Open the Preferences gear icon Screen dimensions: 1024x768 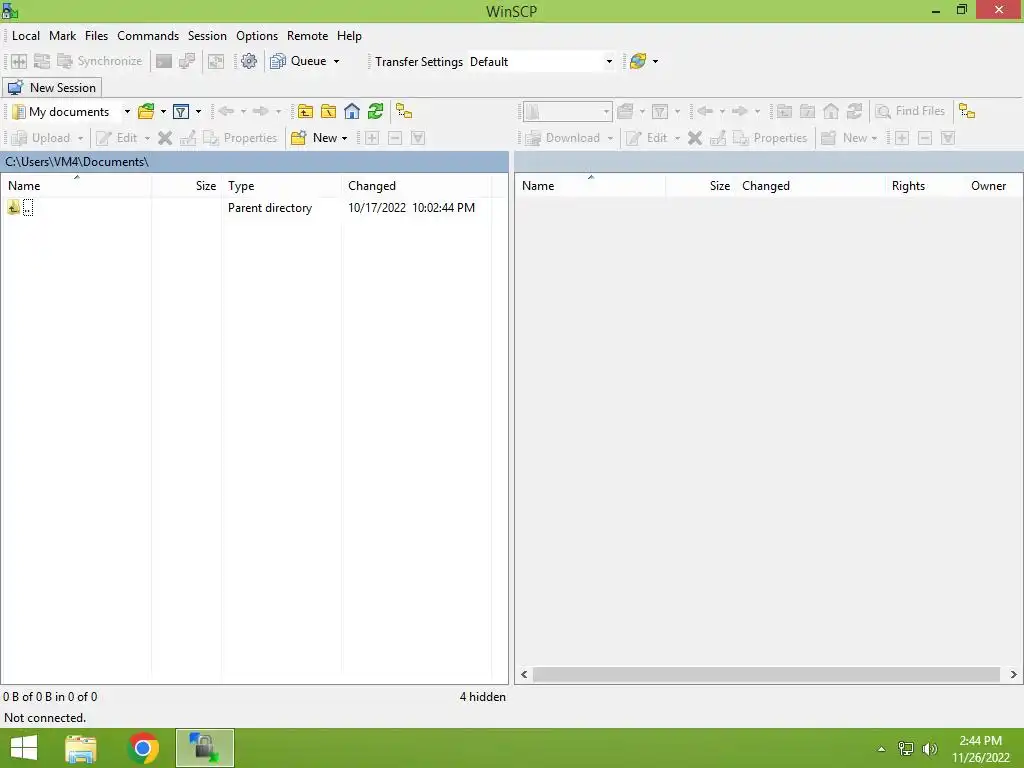point(249,61)
